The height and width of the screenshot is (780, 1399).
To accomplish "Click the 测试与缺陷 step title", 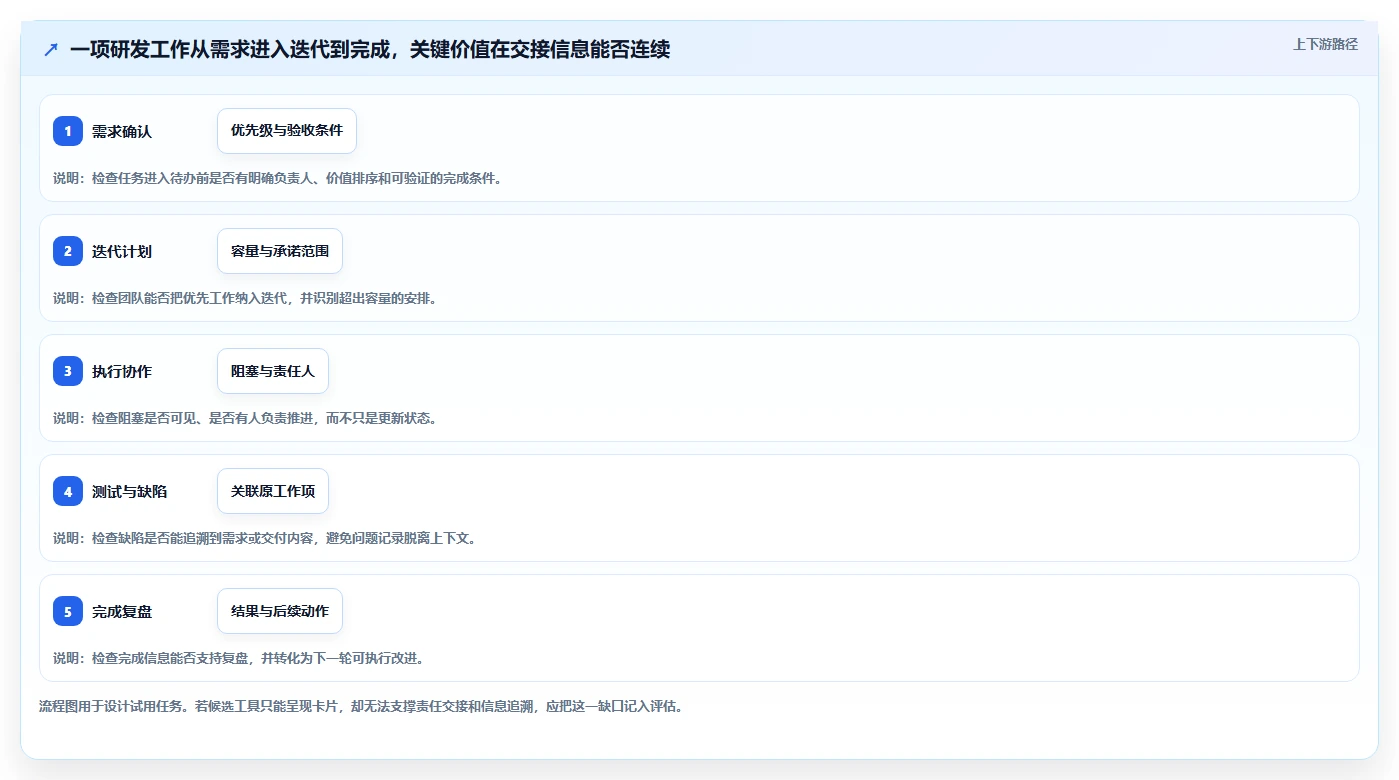I will 129,491.
